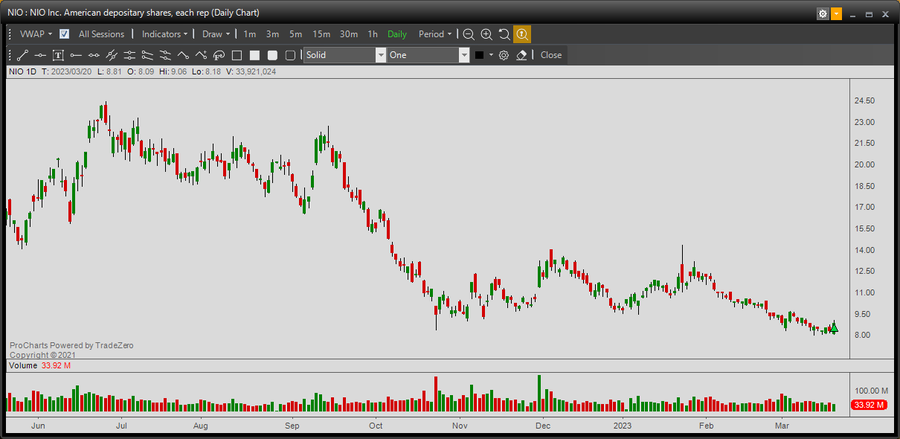Select the Daily timeframe
The height and width of the screenshot is (439, 900).
tap(397, 34)
